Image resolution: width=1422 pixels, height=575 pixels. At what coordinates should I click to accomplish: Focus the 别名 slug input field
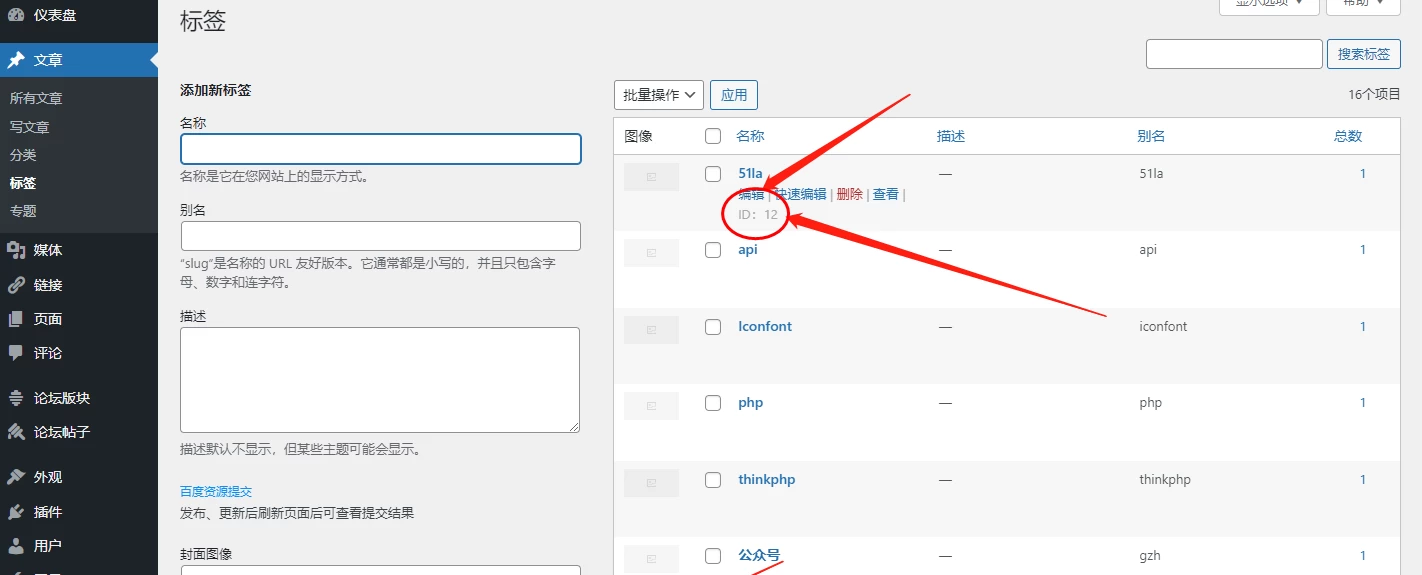(381, 236)
